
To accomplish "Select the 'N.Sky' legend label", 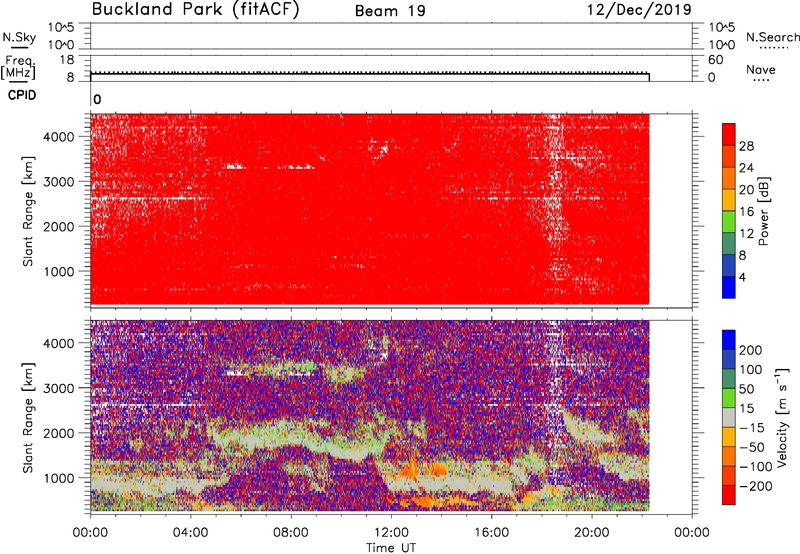I will pos(19,37).
